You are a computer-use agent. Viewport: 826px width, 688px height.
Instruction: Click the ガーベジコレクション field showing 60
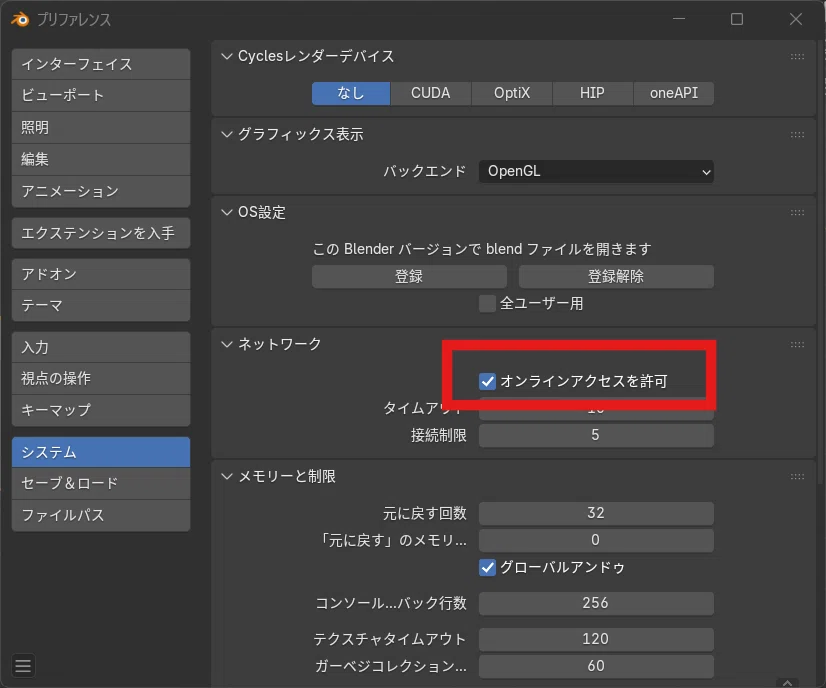point(596,666)
